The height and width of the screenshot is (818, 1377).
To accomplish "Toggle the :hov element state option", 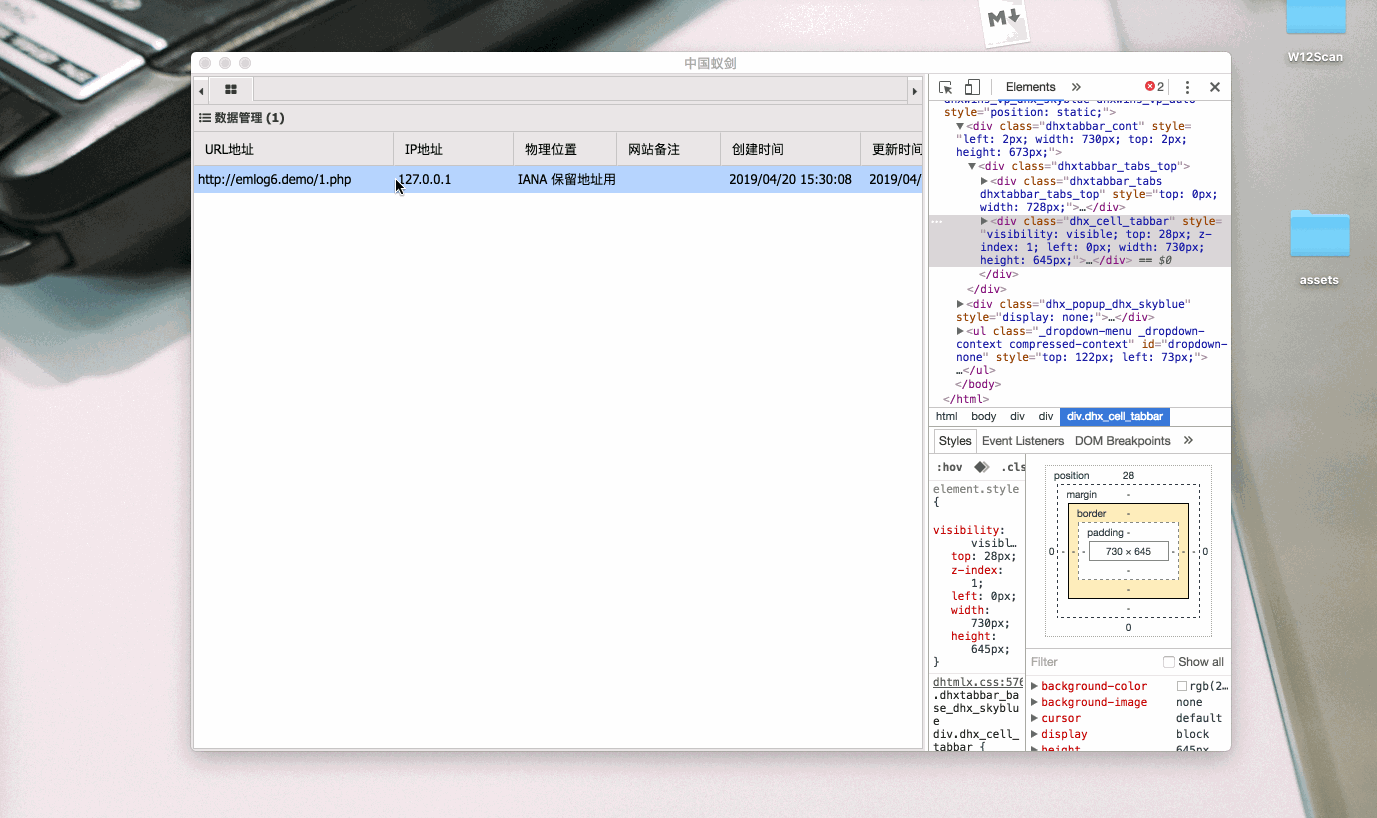I will click(949, 467).
